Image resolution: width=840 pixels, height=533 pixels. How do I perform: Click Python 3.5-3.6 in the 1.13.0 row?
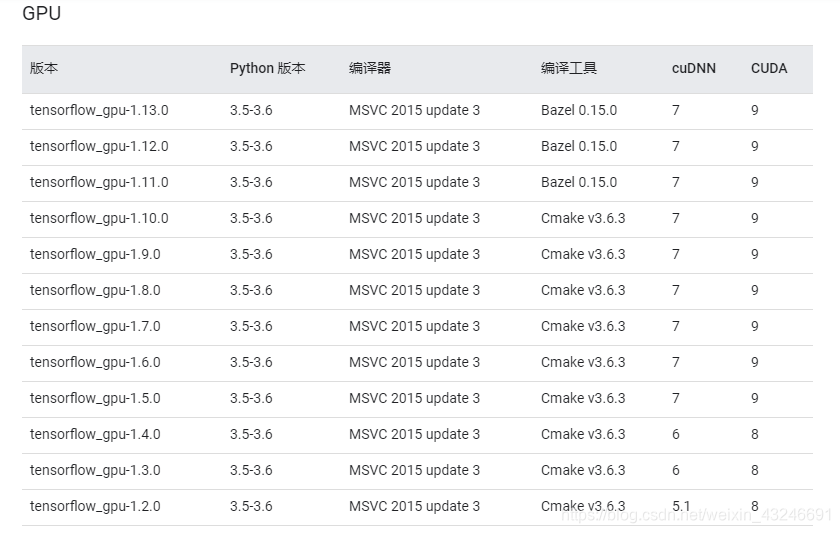coord(251,110)
